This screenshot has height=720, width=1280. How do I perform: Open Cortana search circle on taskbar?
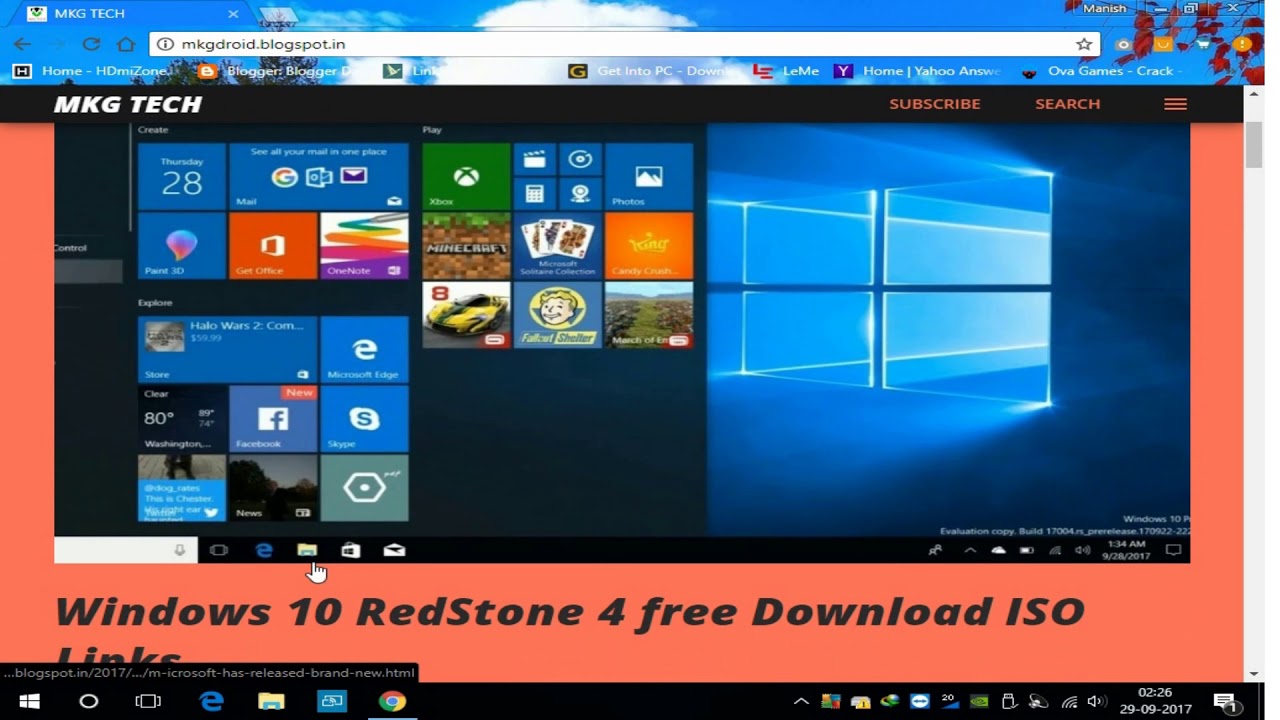88,701
